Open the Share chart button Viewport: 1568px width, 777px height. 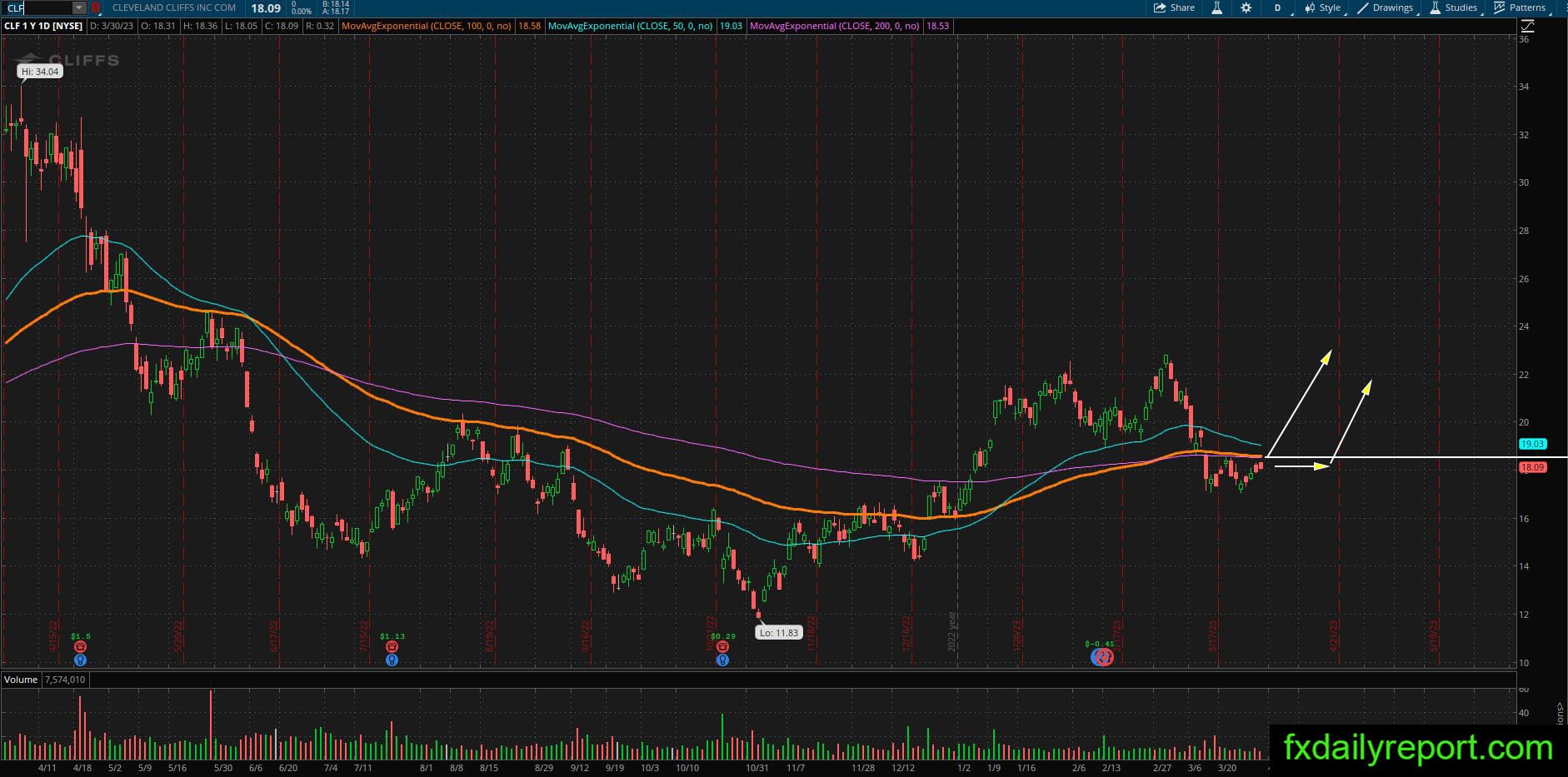tap(1174, 7)
